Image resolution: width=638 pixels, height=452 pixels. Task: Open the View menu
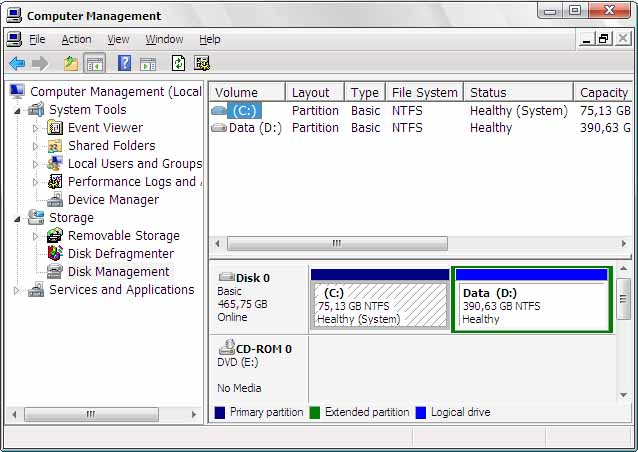coord(118,39)
